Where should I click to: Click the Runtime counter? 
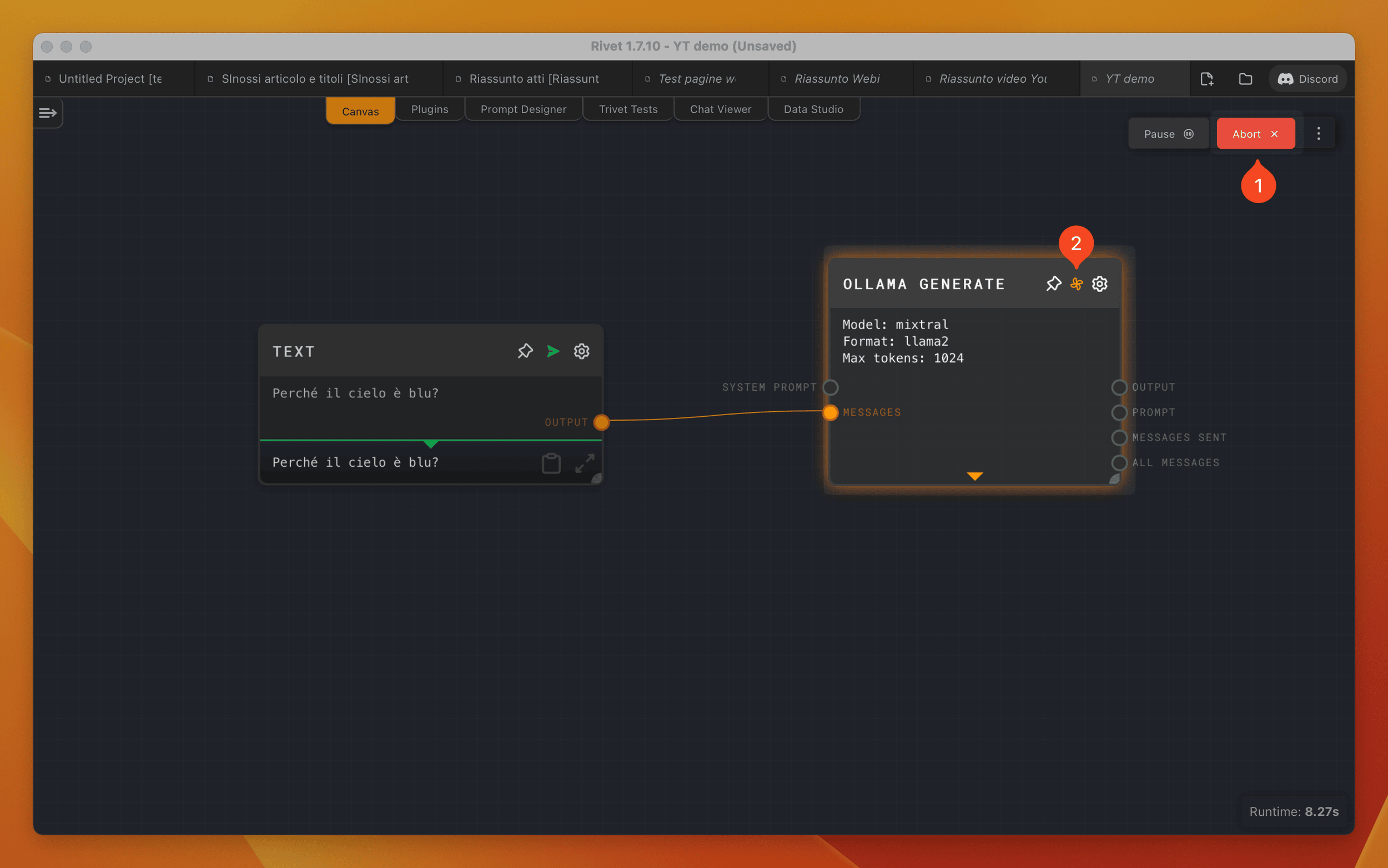click(x=1294, y=811)
